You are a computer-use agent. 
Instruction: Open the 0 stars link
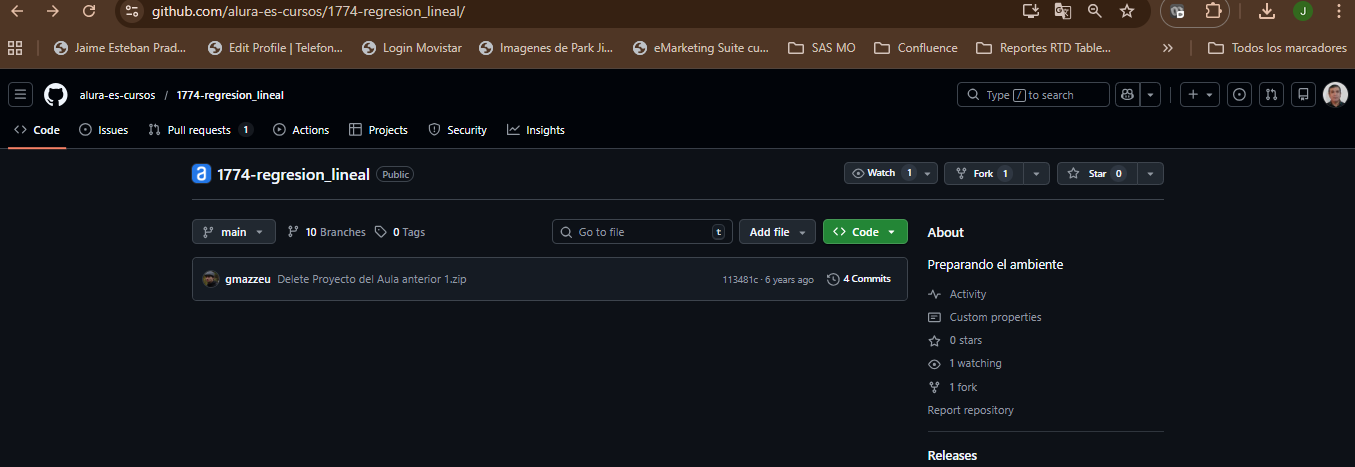(955, 340)
